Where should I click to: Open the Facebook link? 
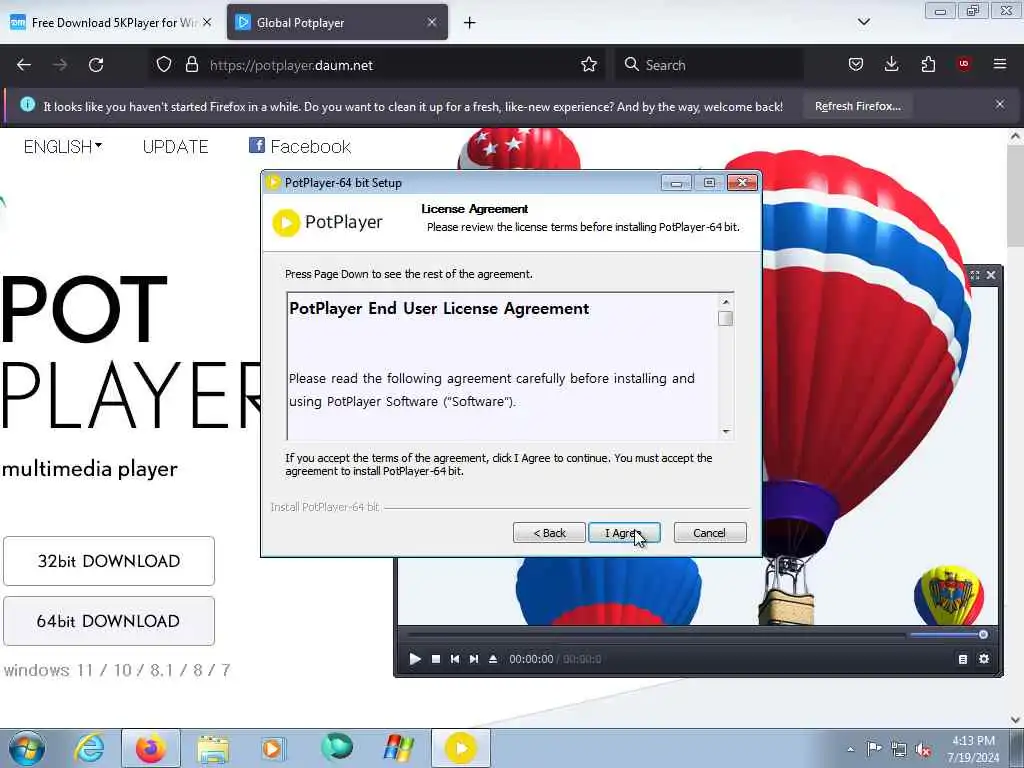300,146
